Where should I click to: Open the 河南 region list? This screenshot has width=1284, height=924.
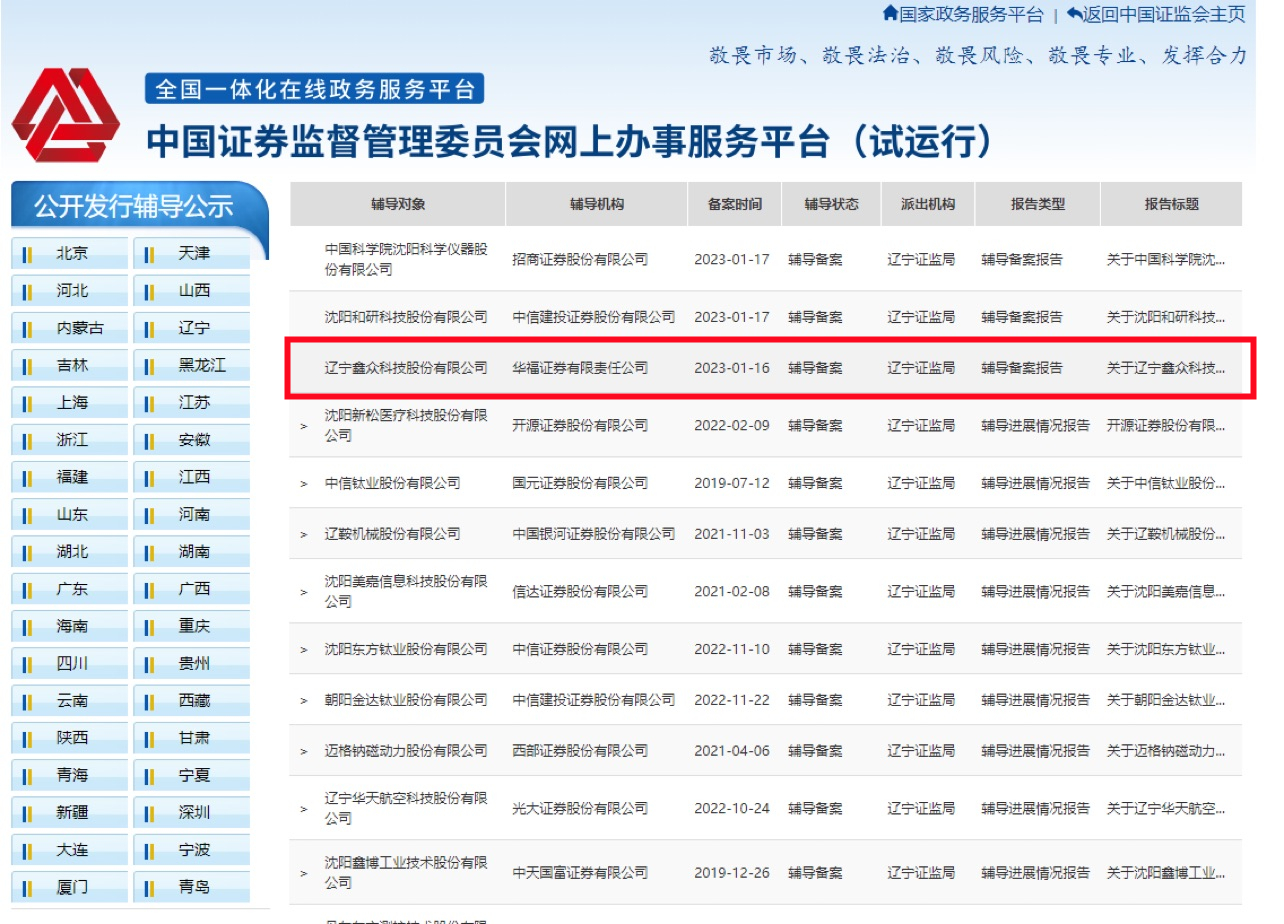point(193,515)
